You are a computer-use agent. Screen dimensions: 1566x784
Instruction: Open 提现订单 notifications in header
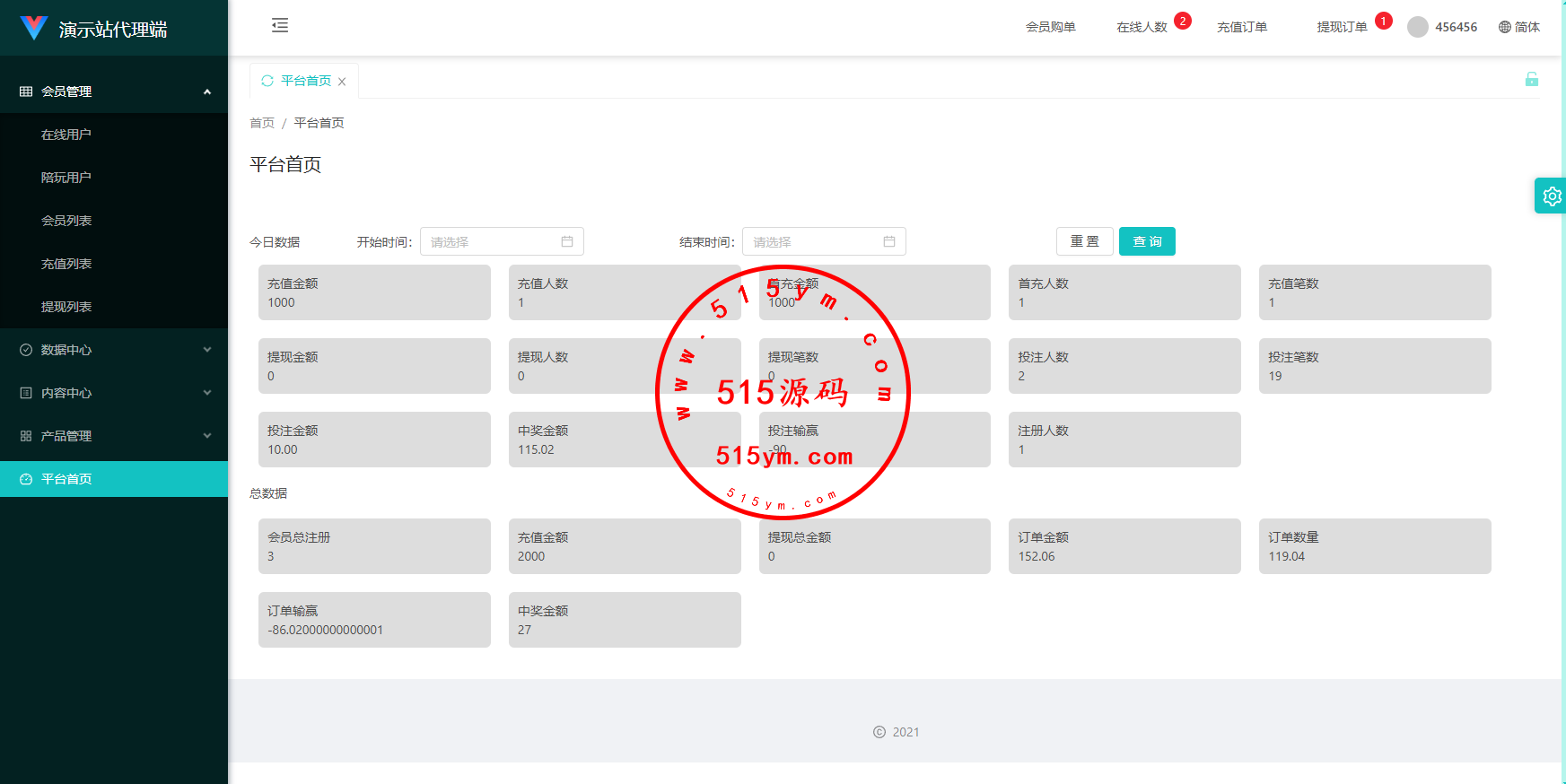1342,27
